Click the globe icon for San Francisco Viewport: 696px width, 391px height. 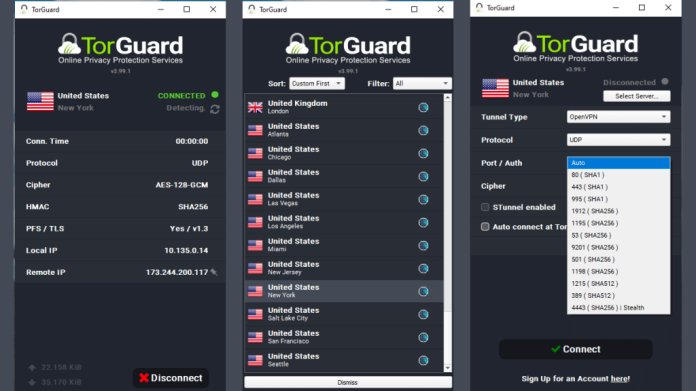tap(423, 337)
